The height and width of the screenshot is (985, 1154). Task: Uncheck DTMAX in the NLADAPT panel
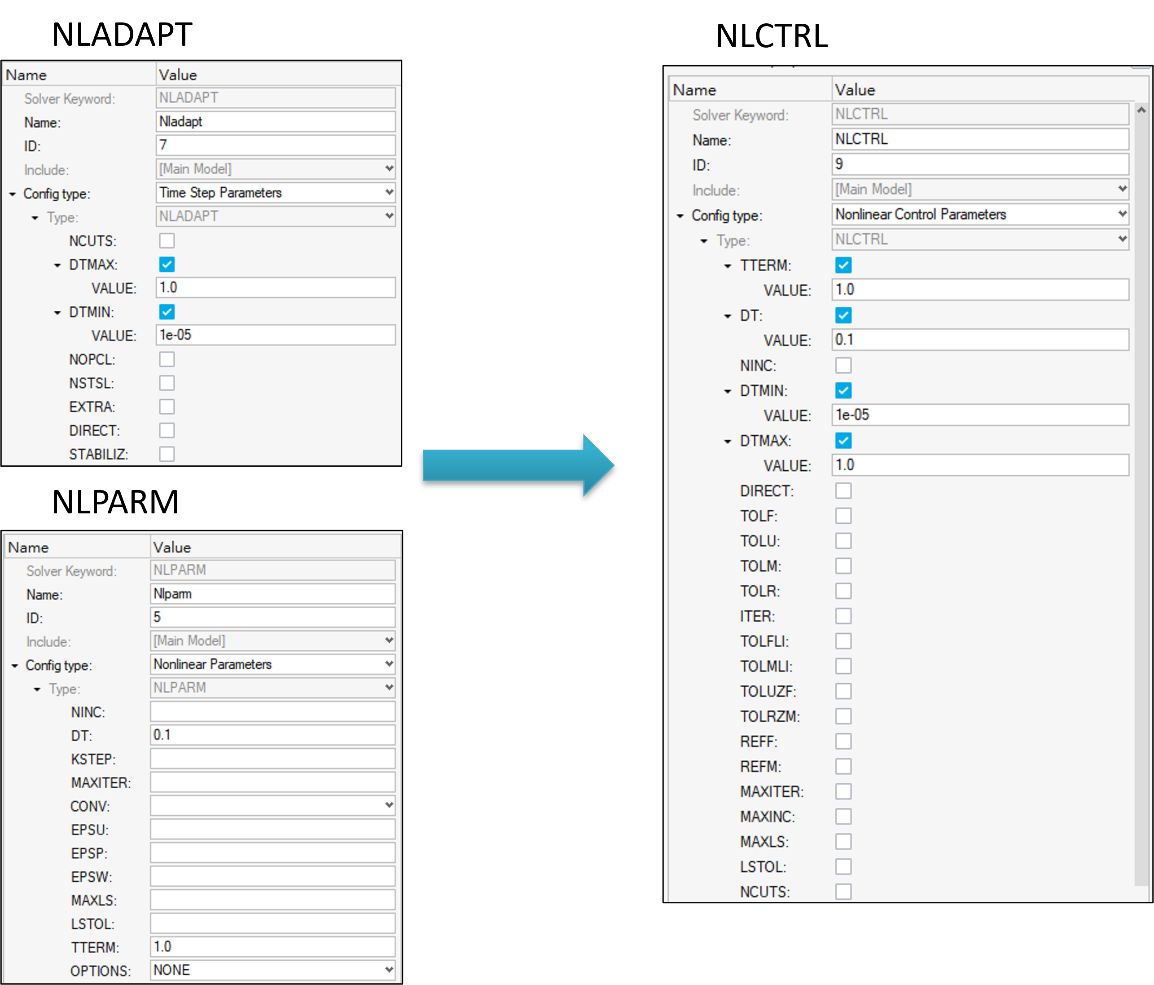[167, 265]
